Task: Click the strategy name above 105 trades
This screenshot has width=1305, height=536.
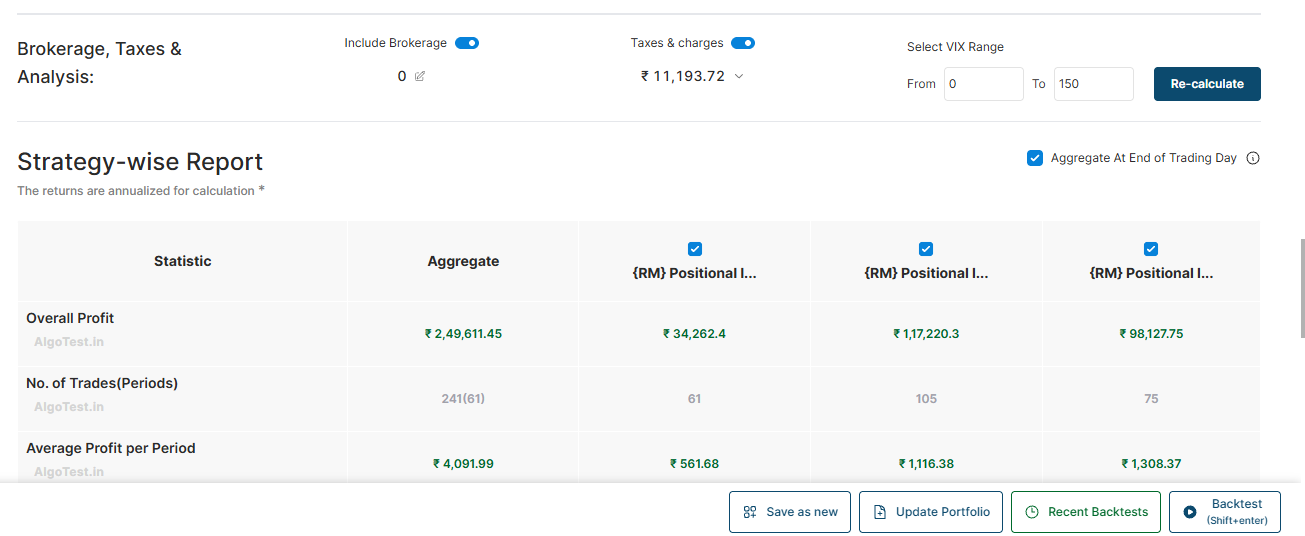Action: [926, 273]
